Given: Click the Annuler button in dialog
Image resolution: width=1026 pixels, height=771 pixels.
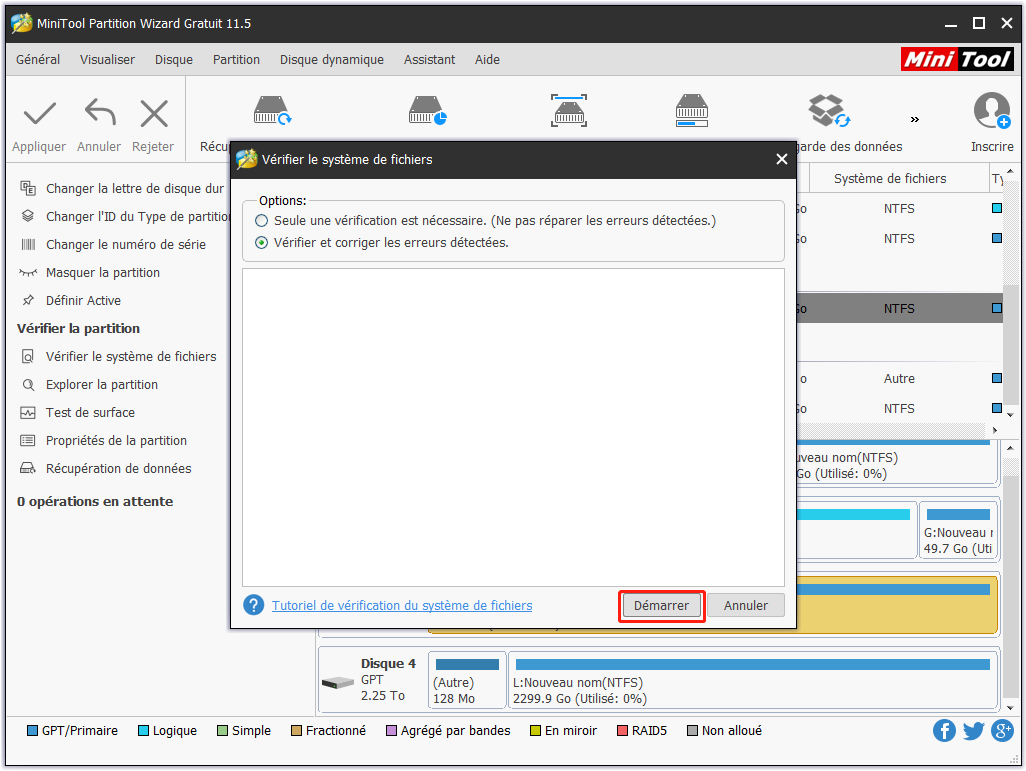Looking at the screenshot, I should [x=746, y=606].
